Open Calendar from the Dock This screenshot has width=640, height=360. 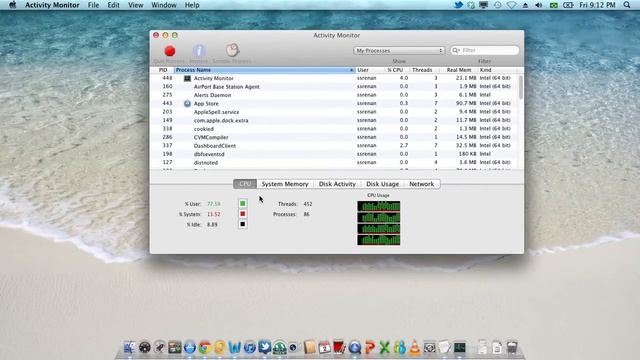point(324,347)
